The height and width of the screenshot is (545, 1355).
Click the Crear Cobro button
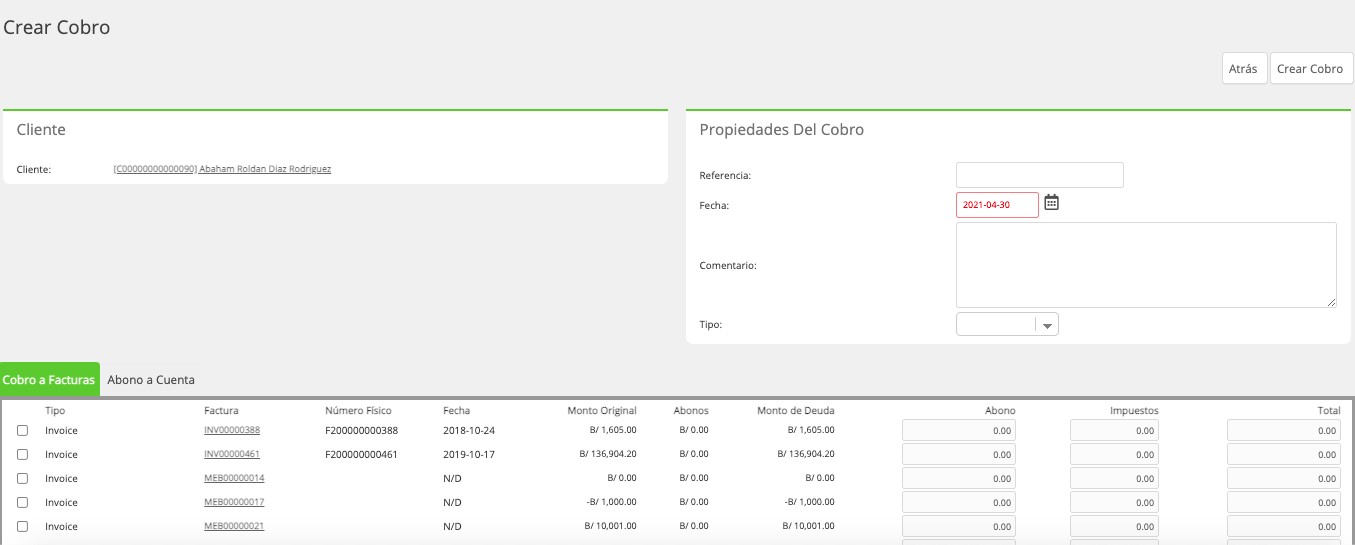tap(1311, 69)
